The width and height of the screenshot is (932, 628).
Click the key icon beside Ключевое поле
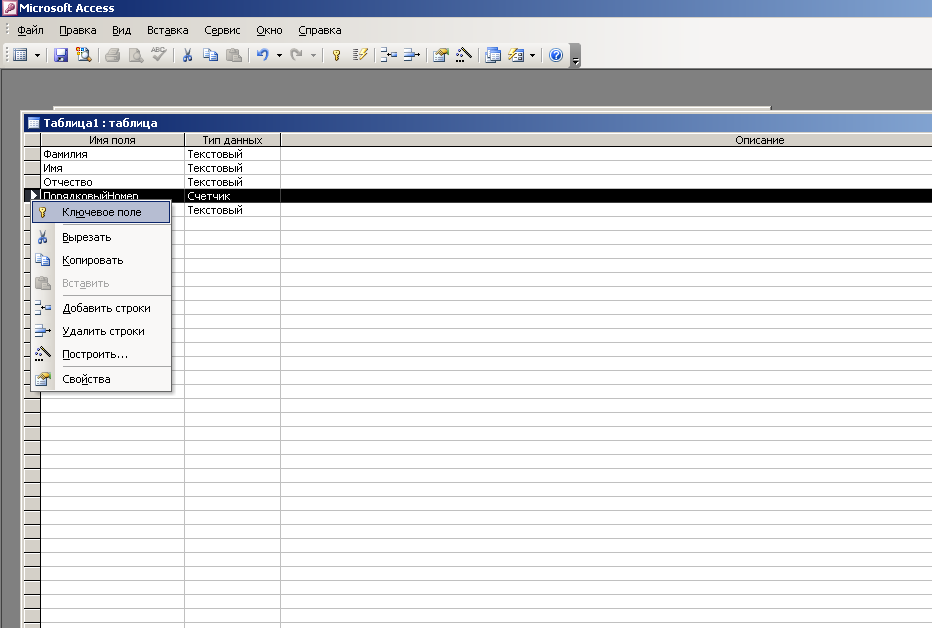click(x=43, y=212)
